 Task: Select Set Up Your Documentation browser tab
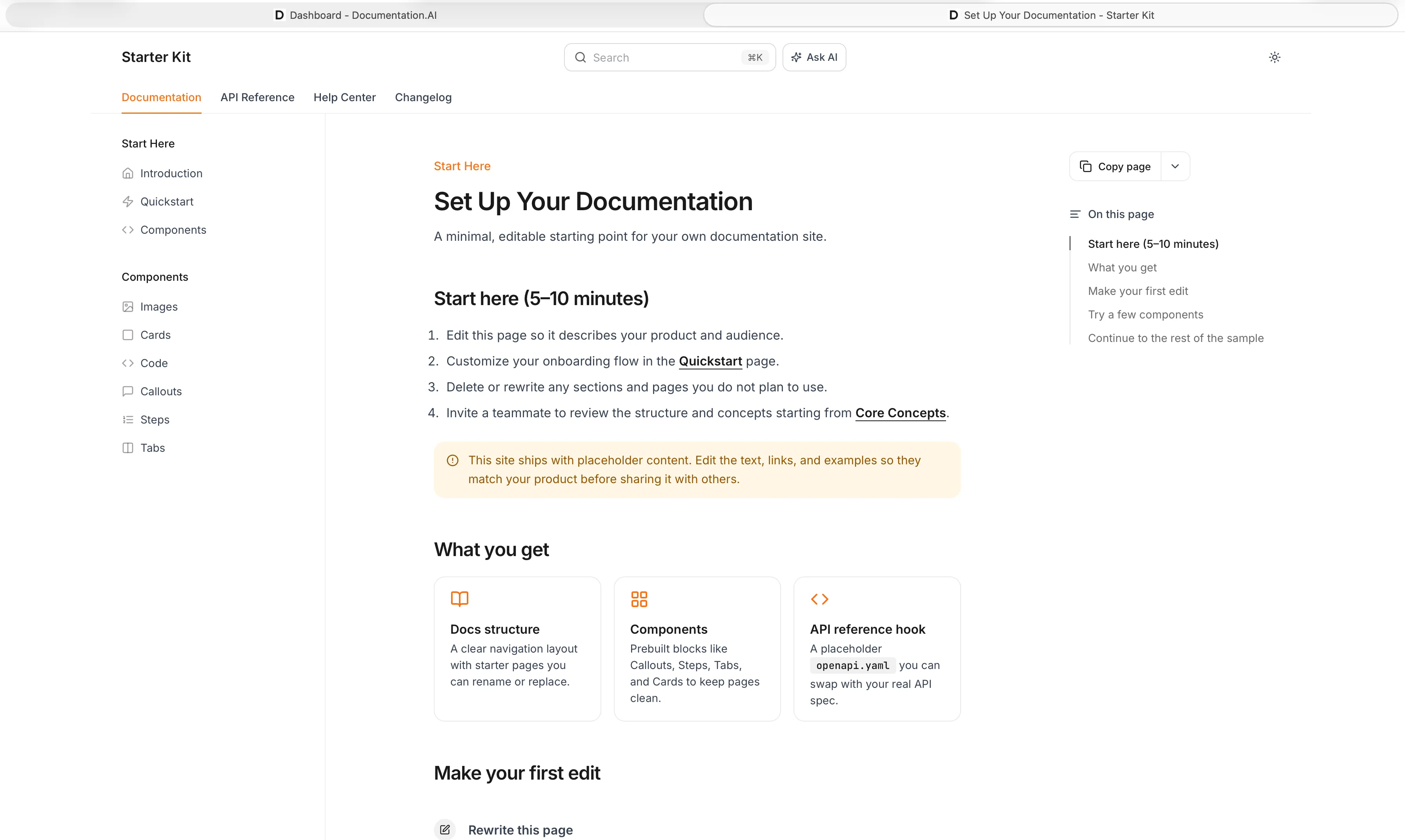point(1051,15)
